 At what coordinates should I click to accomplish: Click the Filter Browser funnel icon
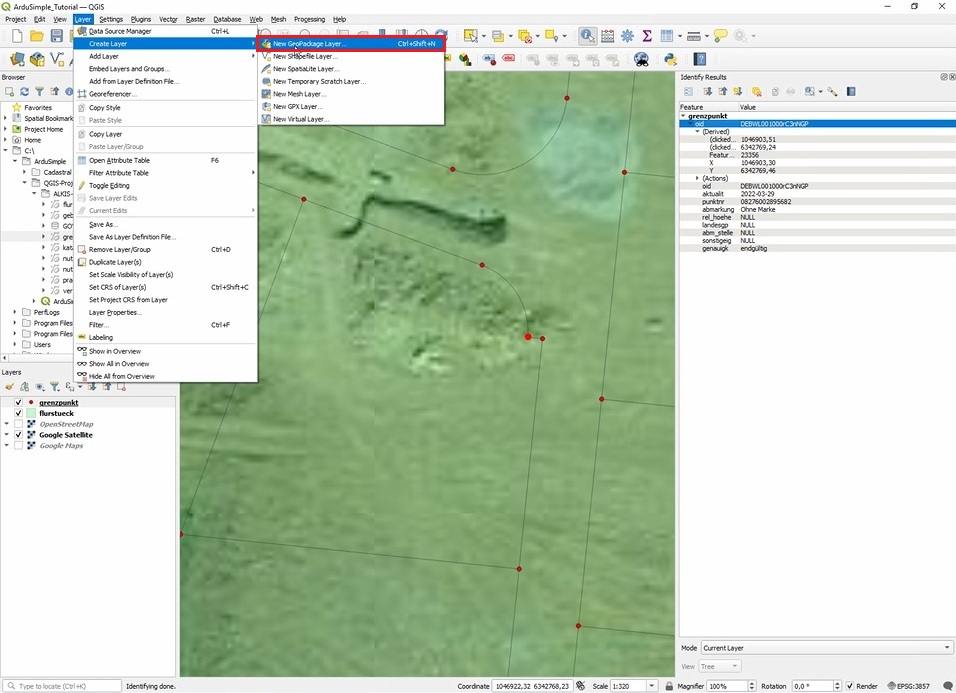point(40,91)
